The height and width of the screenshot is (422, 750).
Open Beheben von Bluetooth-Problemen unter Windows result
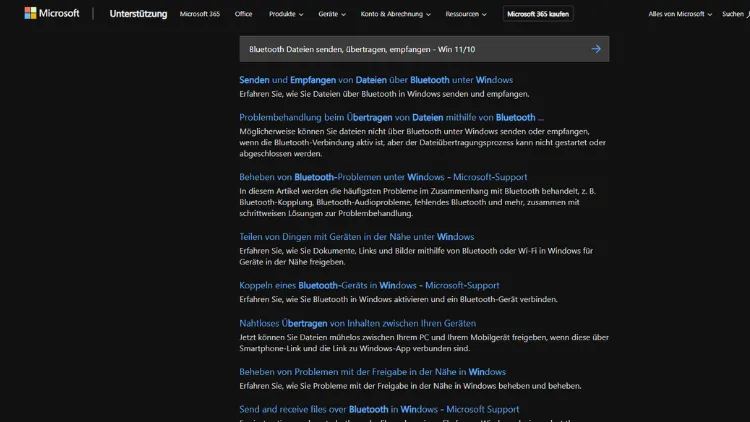(383, 177)
